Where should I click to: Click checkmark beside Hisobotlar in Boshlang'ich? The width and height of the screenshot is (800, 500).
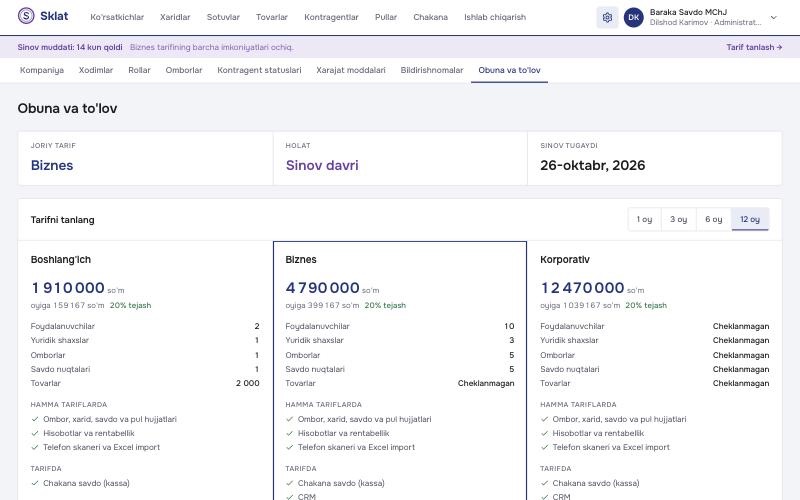[35, 433]
